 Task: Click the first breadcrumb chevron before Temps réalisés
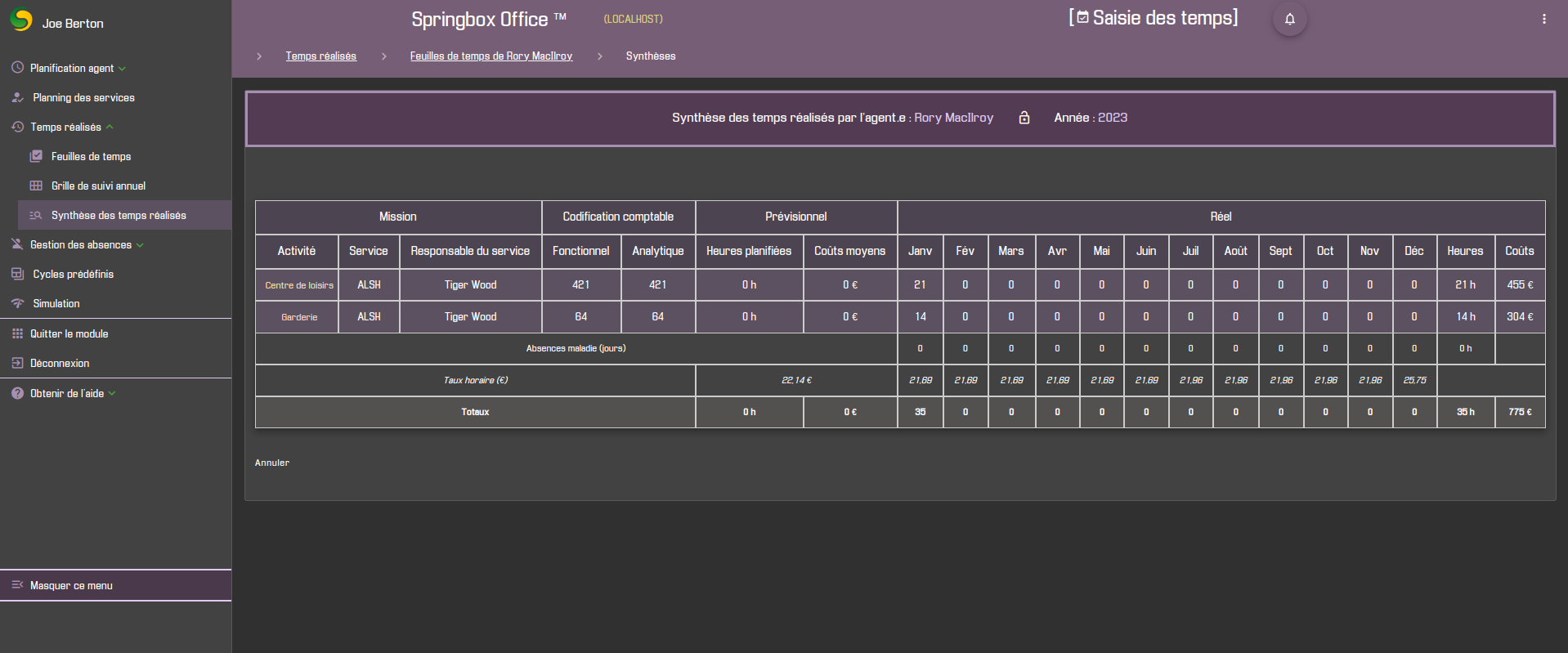(x=259, y=56)
